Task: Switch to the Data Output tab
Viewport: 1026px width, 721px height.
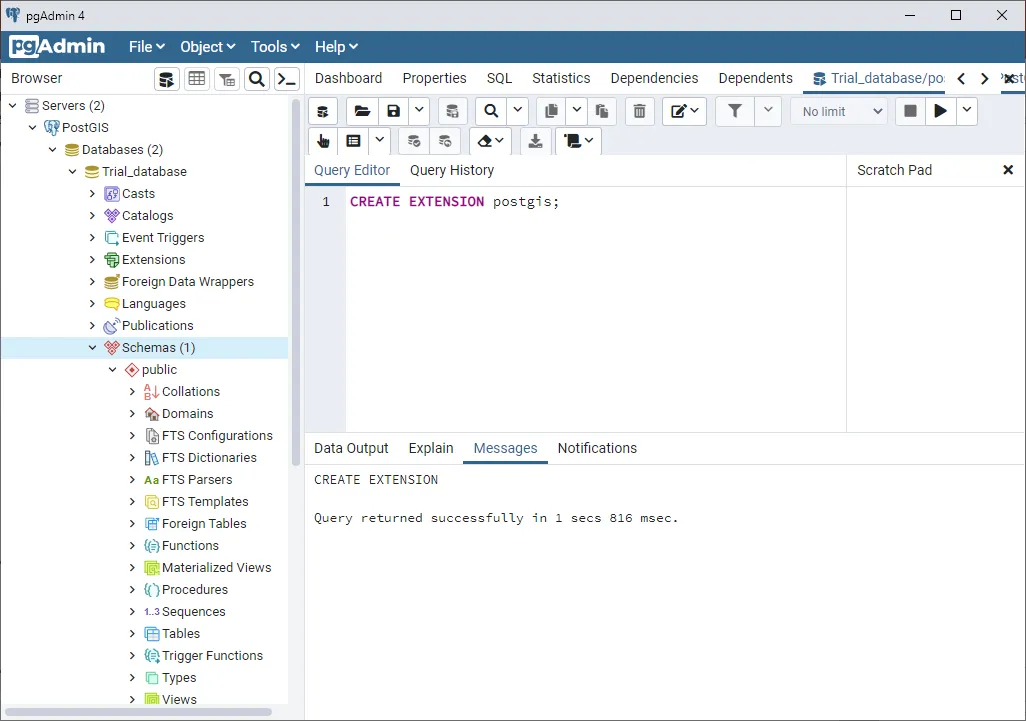Action: tap(351, 448)
